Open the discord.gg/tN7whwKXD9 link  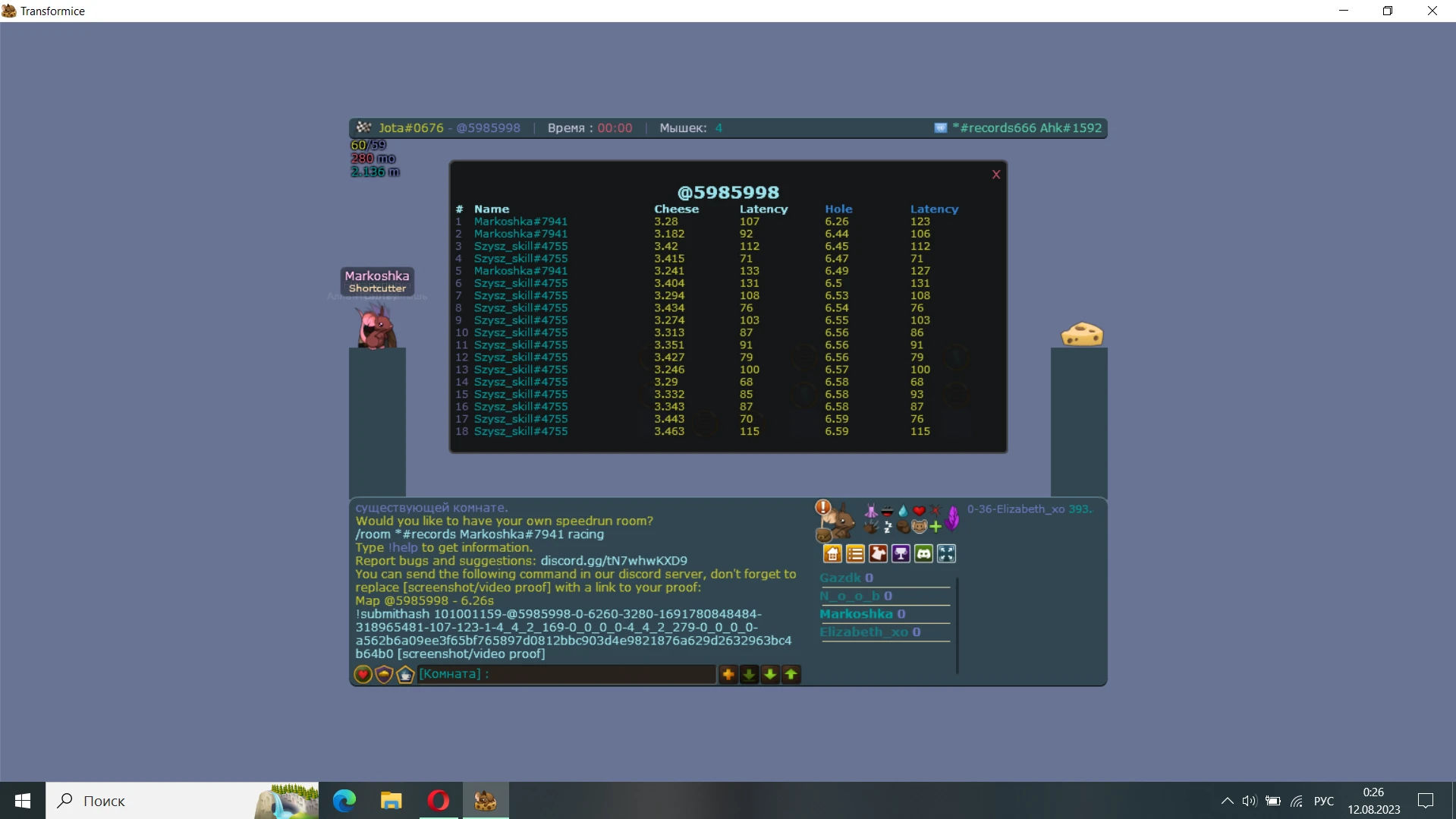pyautogui.click(x=614, y=561)
